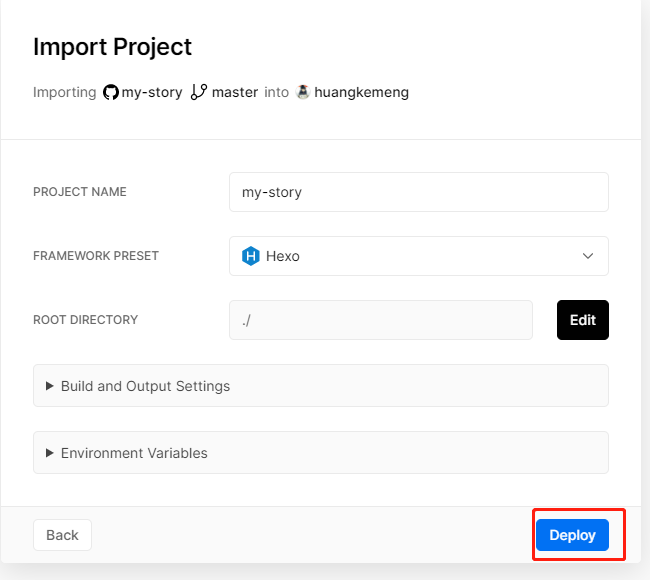The width and height of the screenshot is (650, 580).
Task: Focus the Project Name input field
Action: (418, 192)
